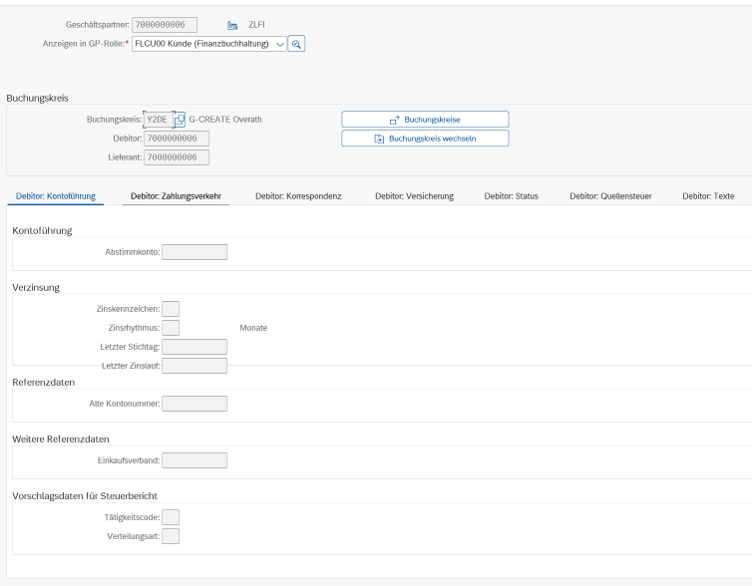Click the Monate label
This screenshot has width=752, height=586.
[x=253, y=328]
